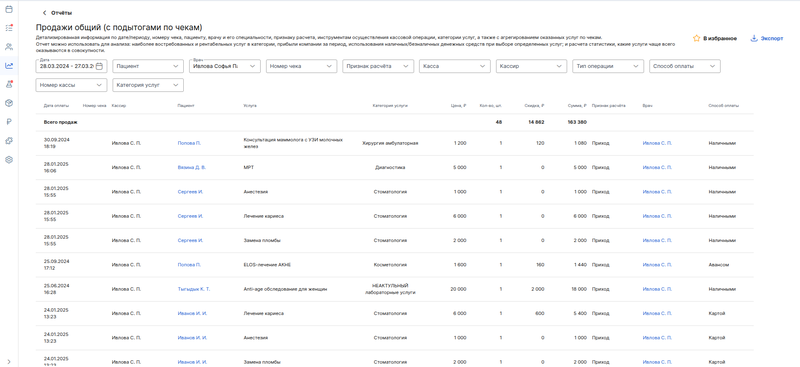800x367 pixels.
Task: Open the calendar icon in the sidebar
Action: click(x=9, y=9)
